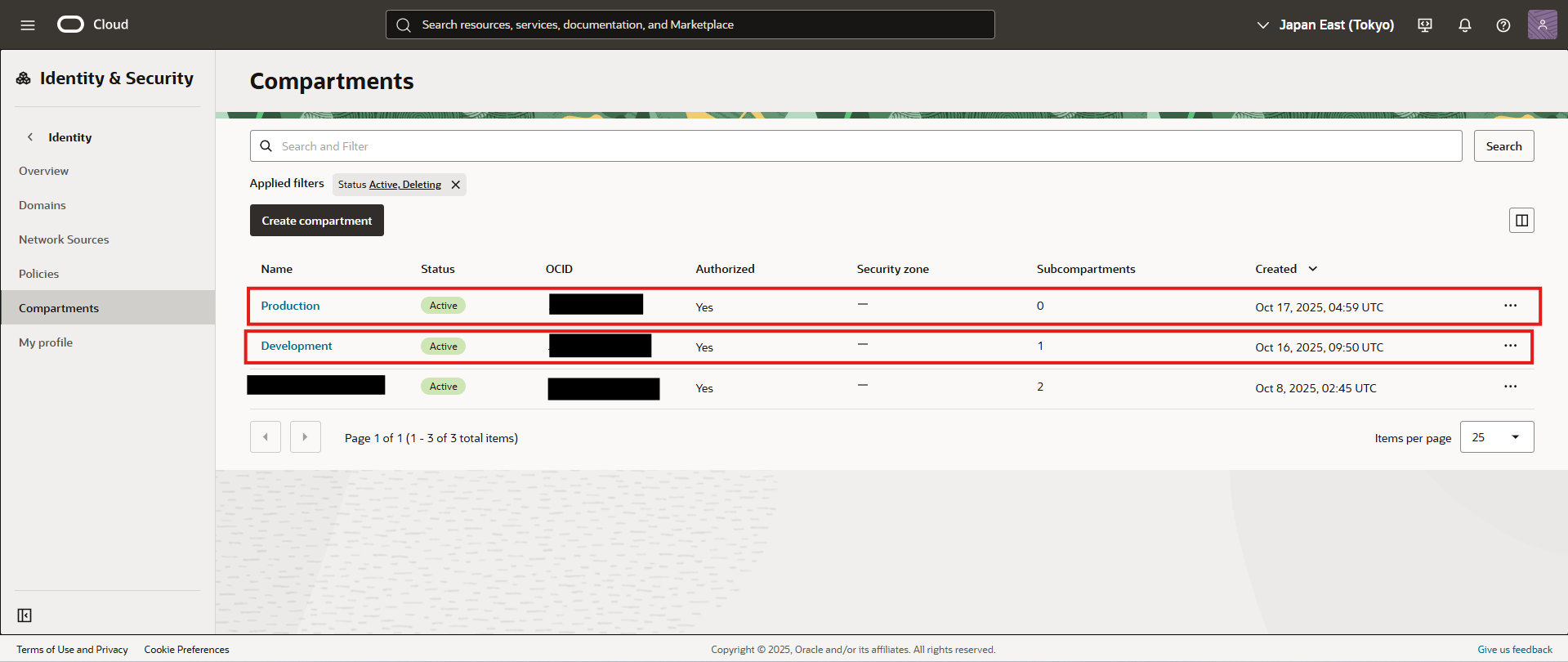
Task: Focus the Search and Filter field
Action: 856,146
